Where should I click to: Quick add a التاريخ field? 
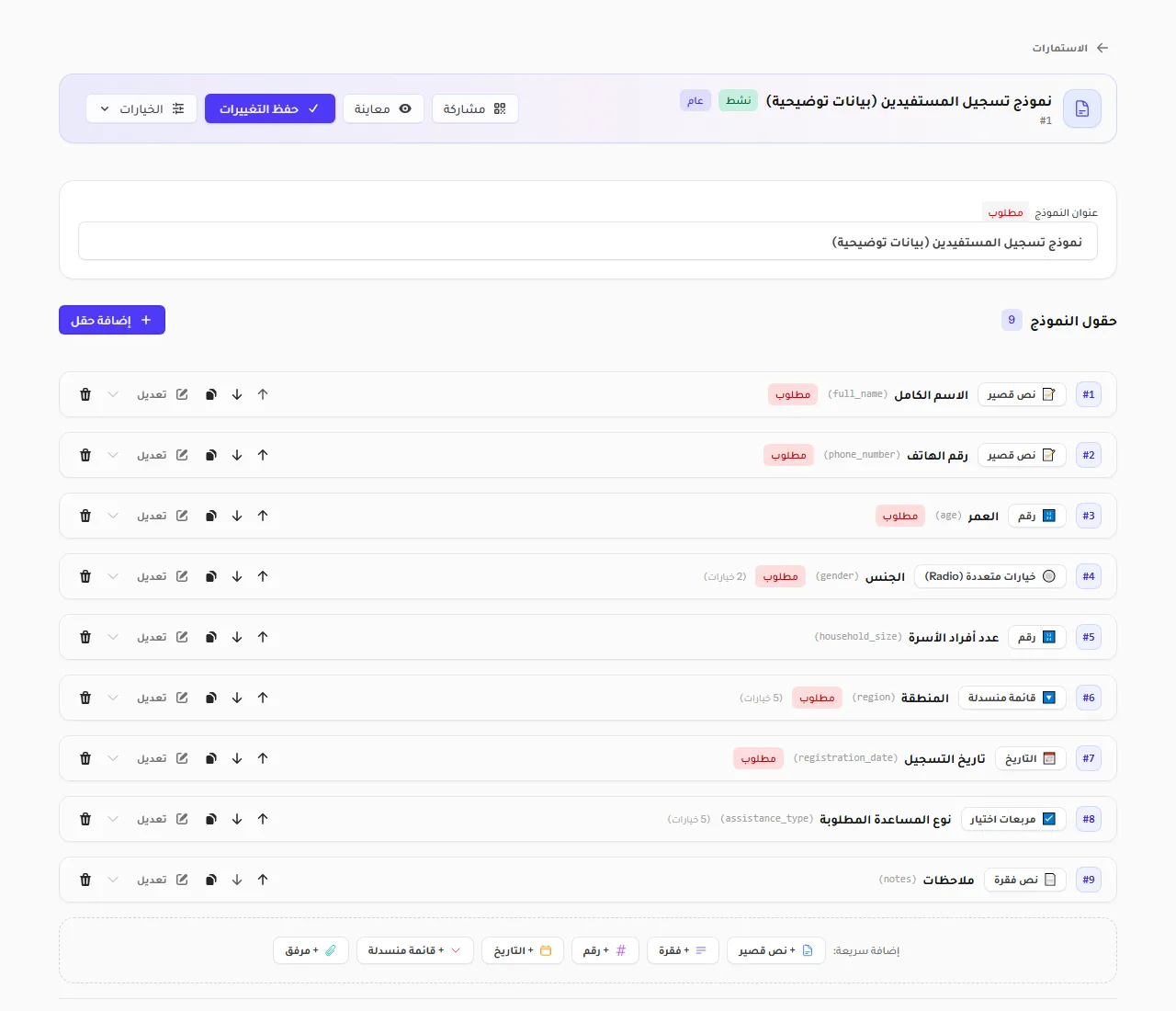[x=523, y=950]
